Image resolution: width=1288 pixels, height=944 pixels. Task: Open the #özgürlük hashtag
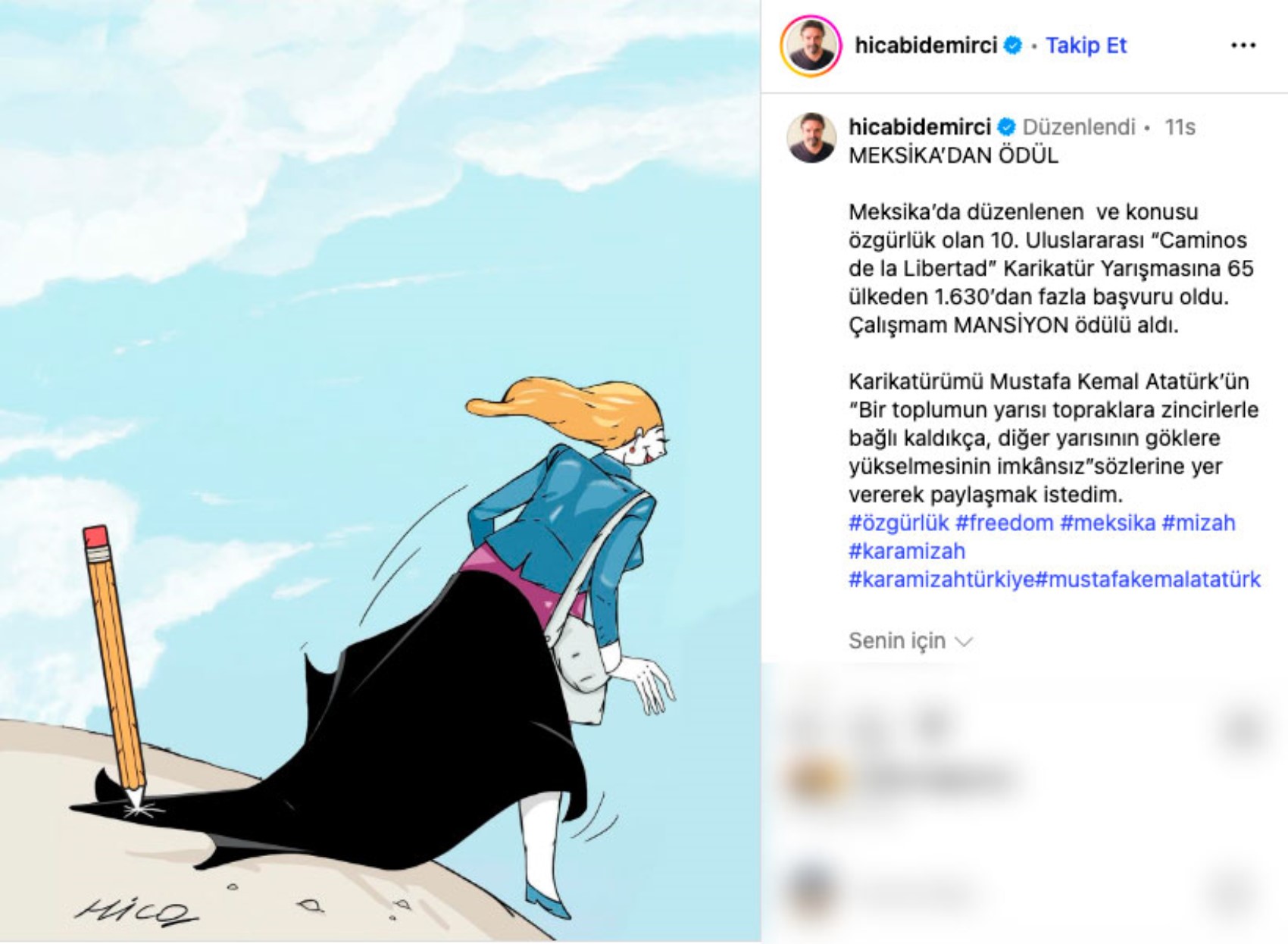(x=899, y=523)
